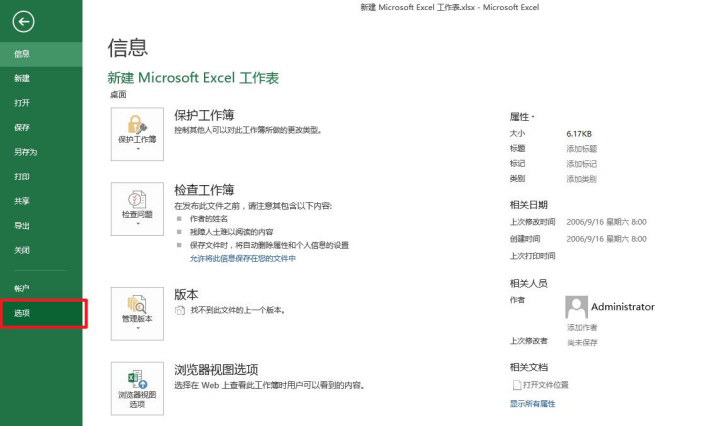Image resolution: width=719 pixels, height=426 pixels.
Task: Click the 残障人士难以阅读的内容 list item
Action: [x=232, y=232]
